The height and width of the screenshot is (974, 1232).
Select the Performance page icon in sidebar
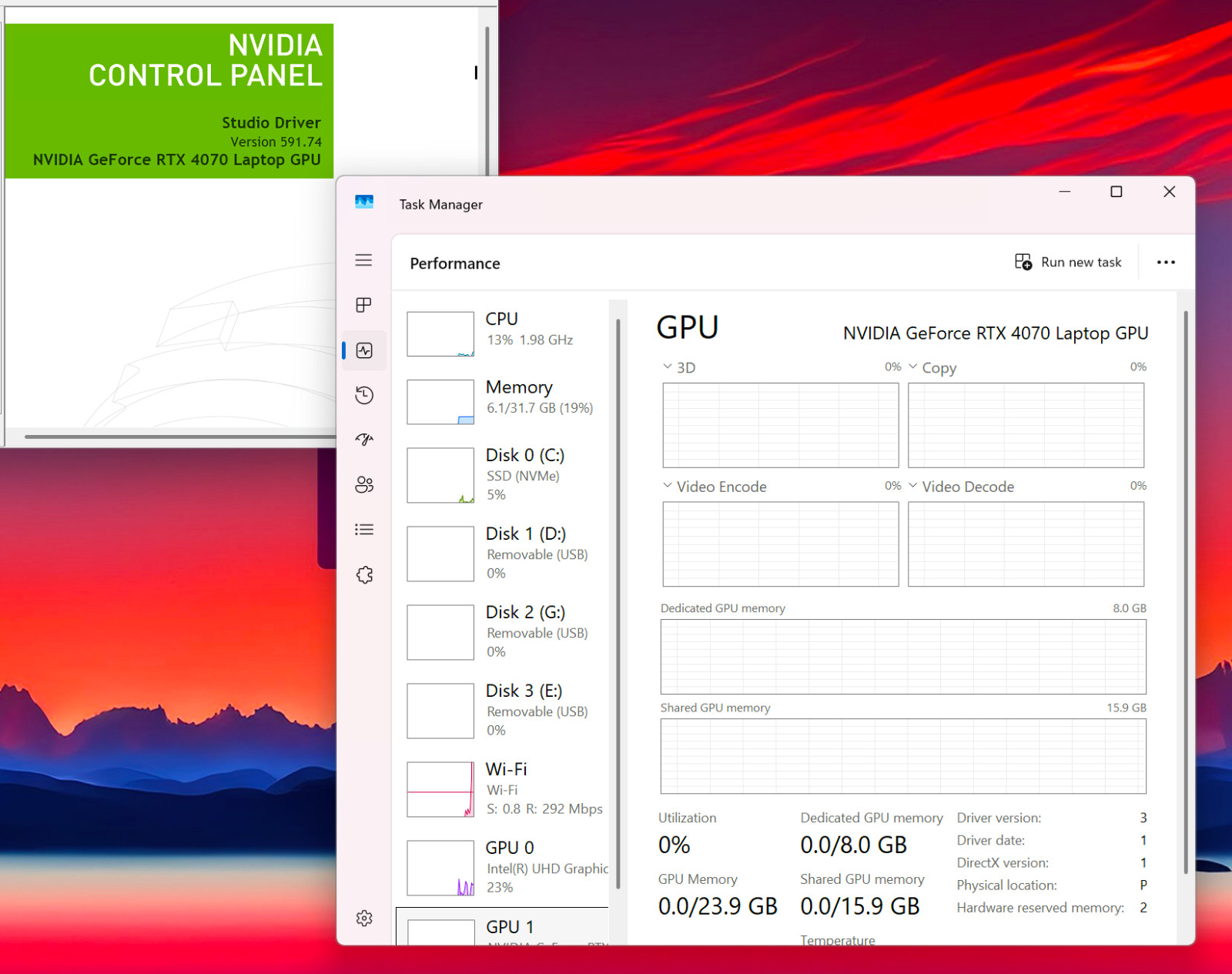point(364,350)
